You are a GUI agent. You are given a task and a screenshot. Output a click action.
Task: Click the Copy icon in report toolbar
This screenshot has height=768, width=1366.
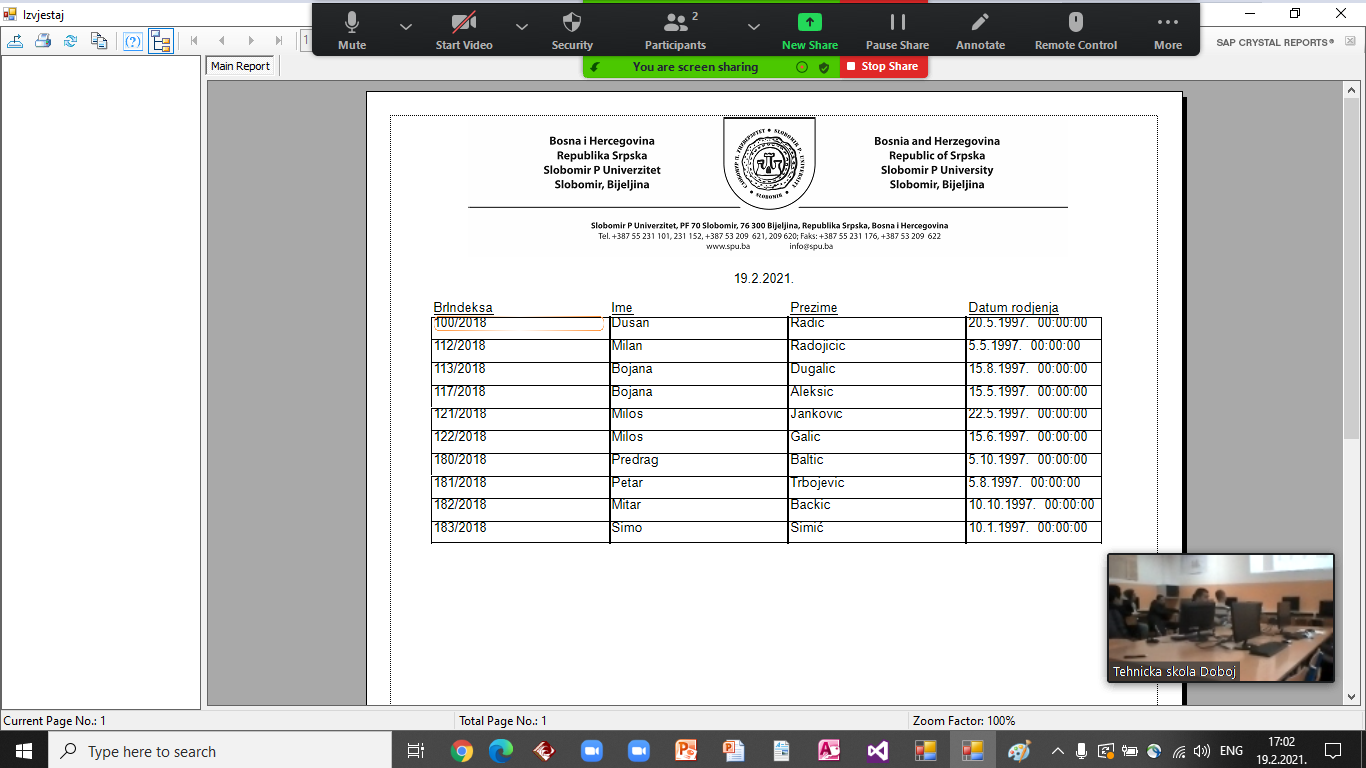(x=99, y=41)
